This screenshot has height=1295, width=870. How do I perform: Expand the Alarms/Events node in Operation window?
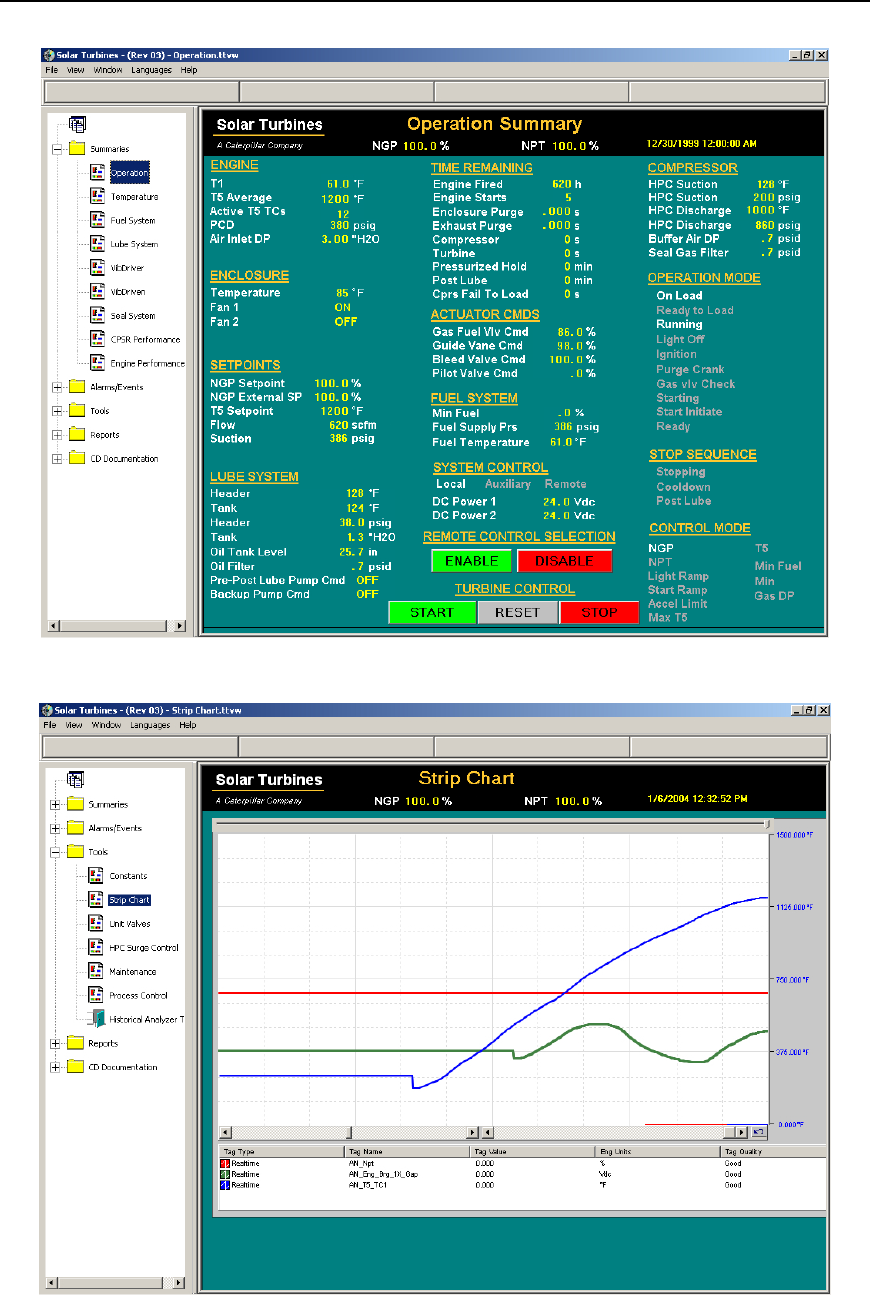click(x=57, y=387)
